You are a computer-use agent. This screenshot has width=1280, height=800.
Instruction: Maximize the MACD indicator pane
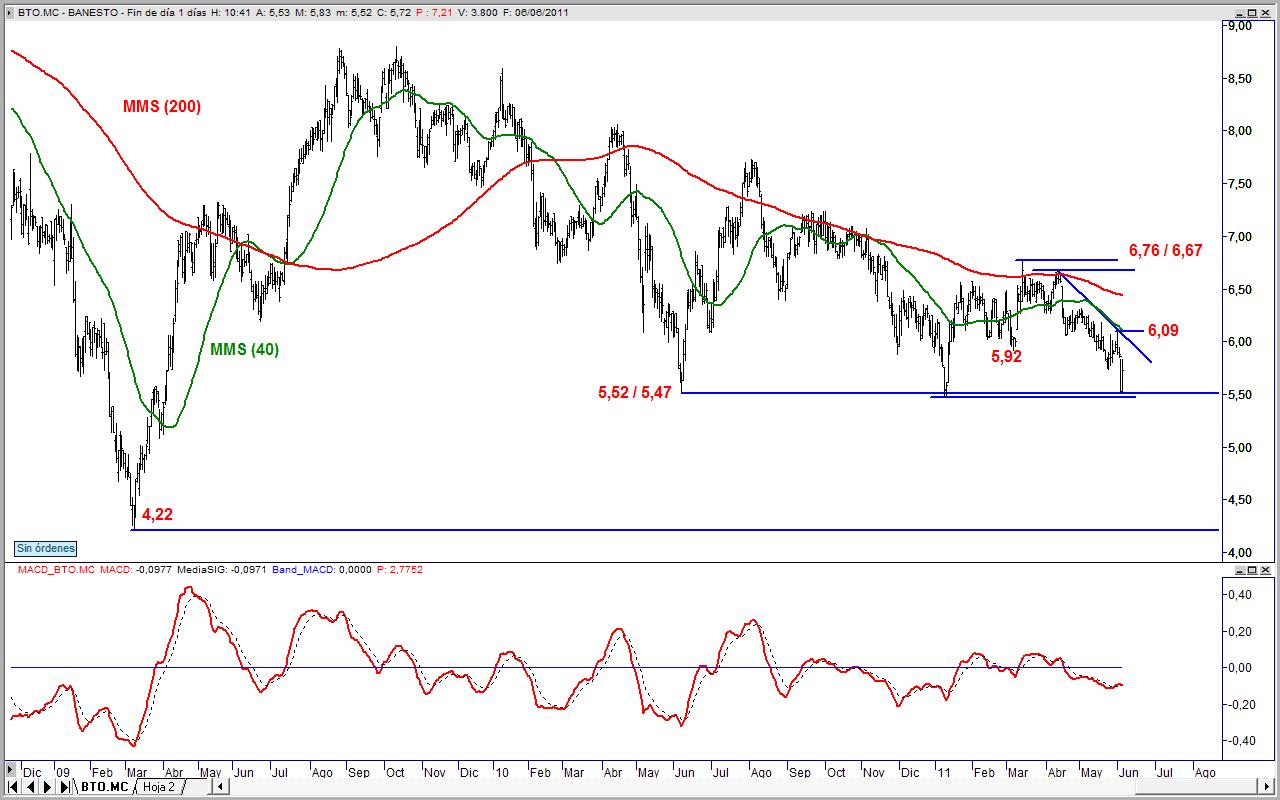coord(1254,569)
